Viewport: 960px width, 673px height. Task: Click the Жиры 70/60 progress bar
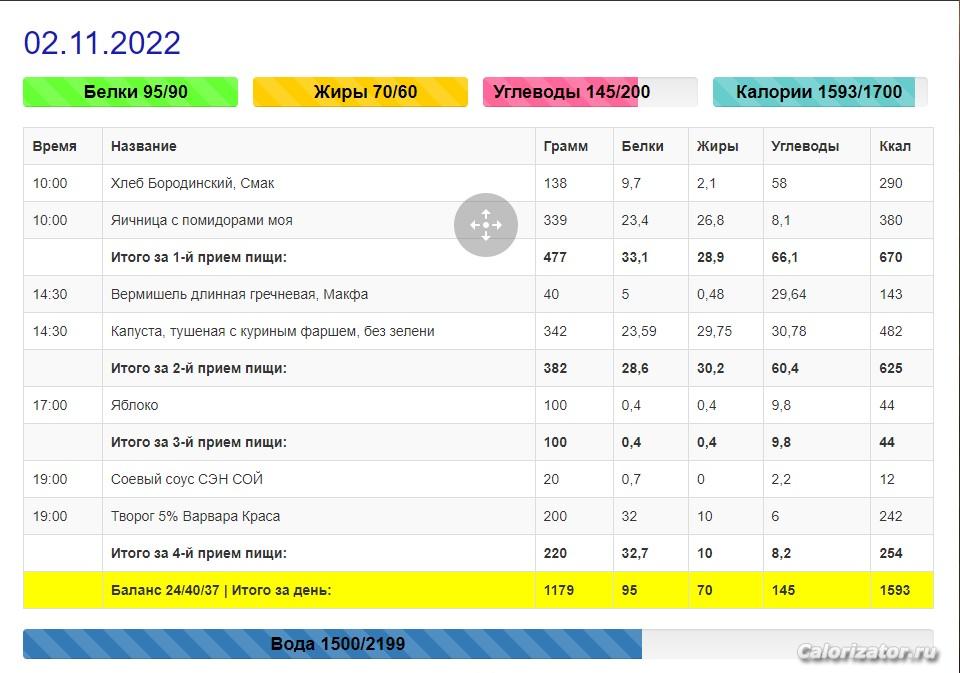pos(360,92)
